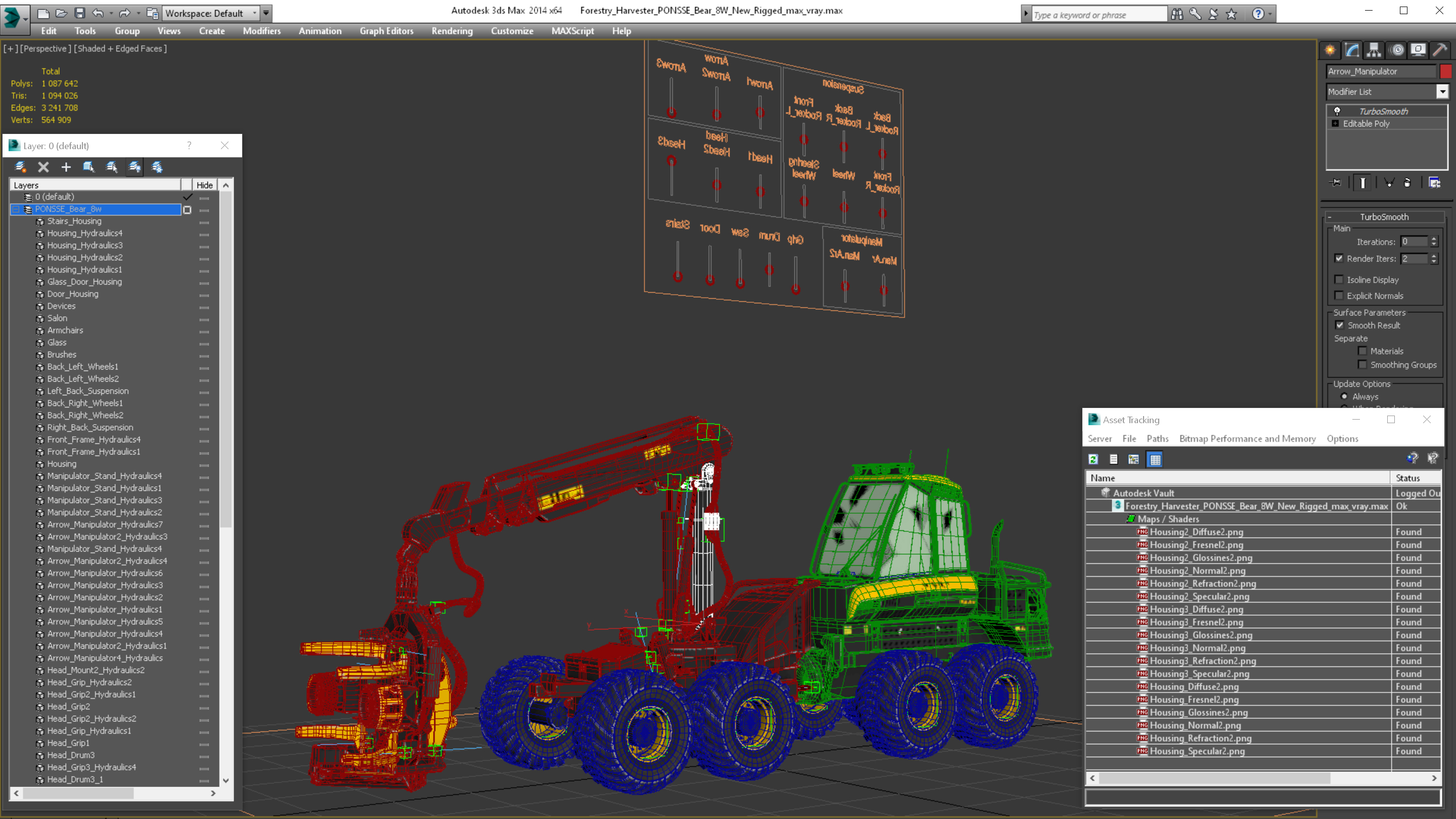Click the object color swatch next to Arrow_Manipulator
The image size is (1456, 819).
pyautogui.click(x=1445, y=71)
